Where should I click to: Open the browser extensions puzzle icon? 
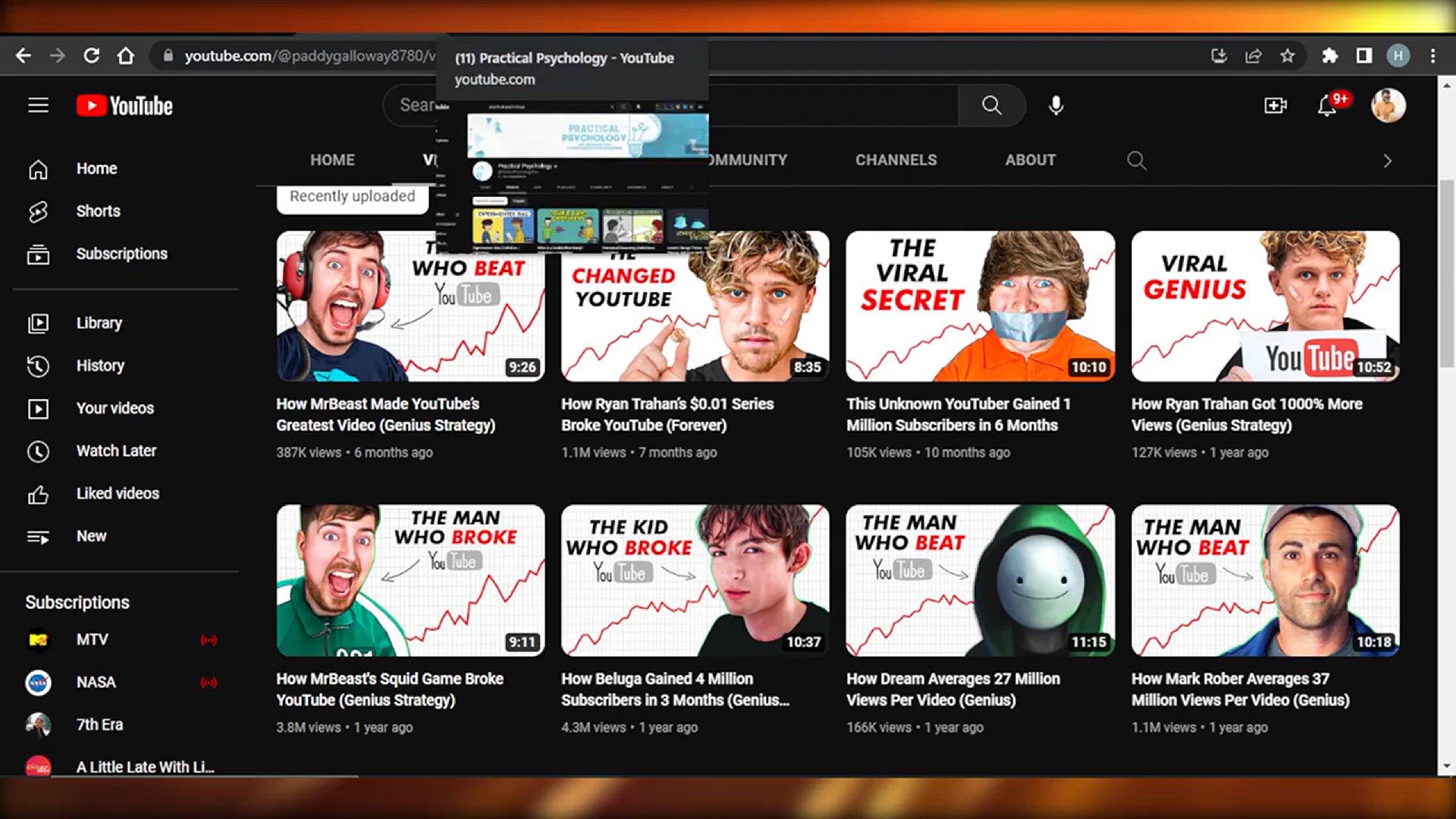1329,55
